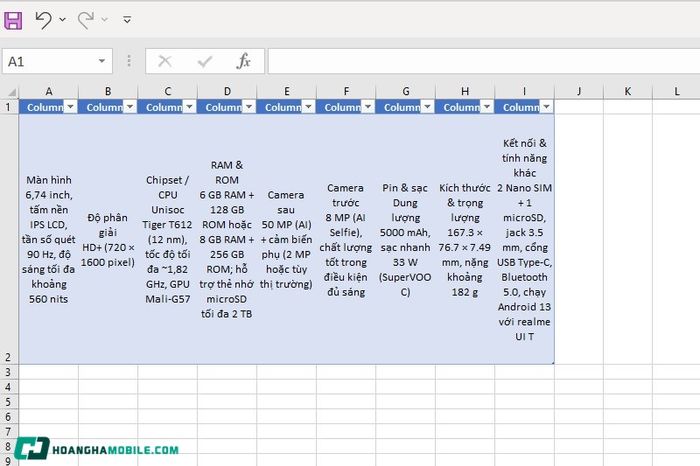Open the Redo history dropdown arrow
Viewport: 700px width, 466px height.
(x=104, y=19)
